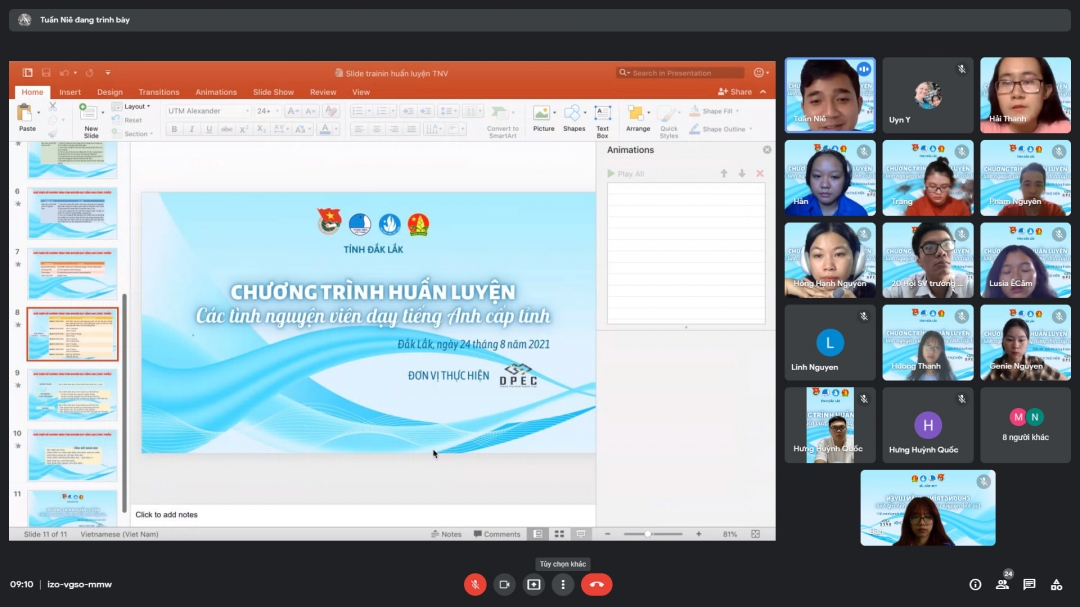The height and width of the screenshot is (607, 1080).
Task: Toggle the Notes pane in status bar
Action: coord(446,534)
